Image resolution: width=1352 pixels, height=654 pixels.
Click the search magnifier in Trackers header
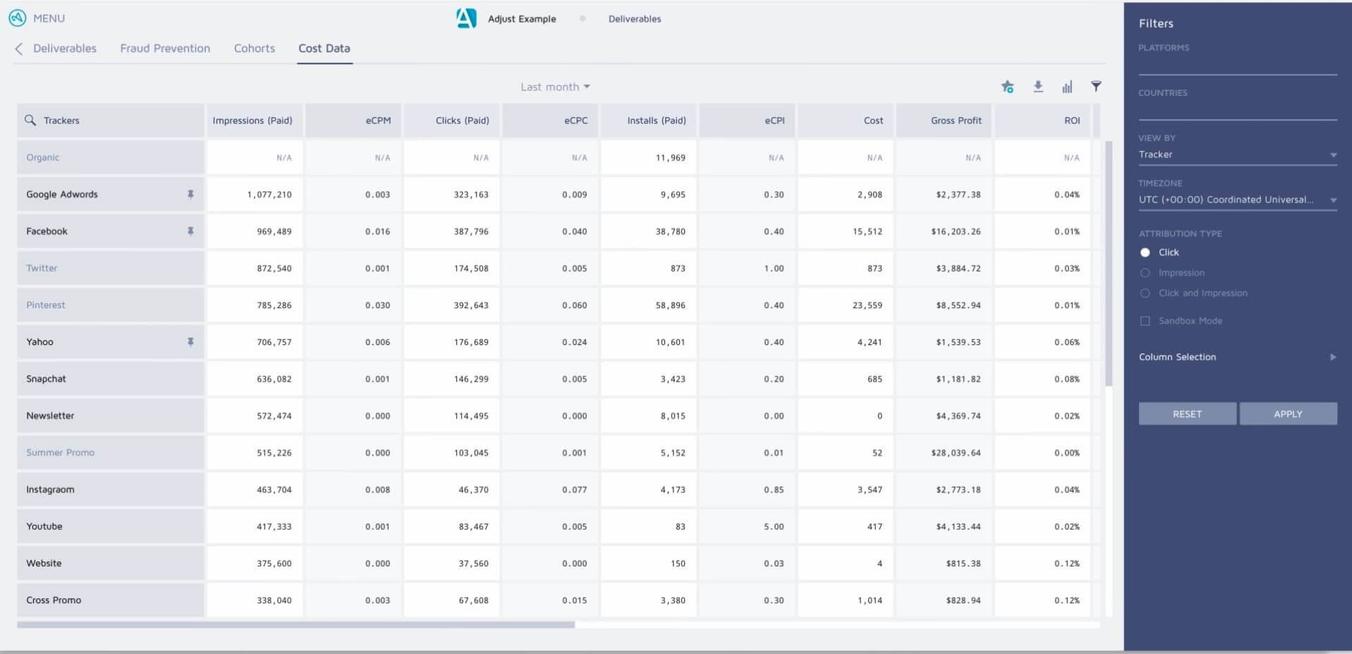coord(30,120)
